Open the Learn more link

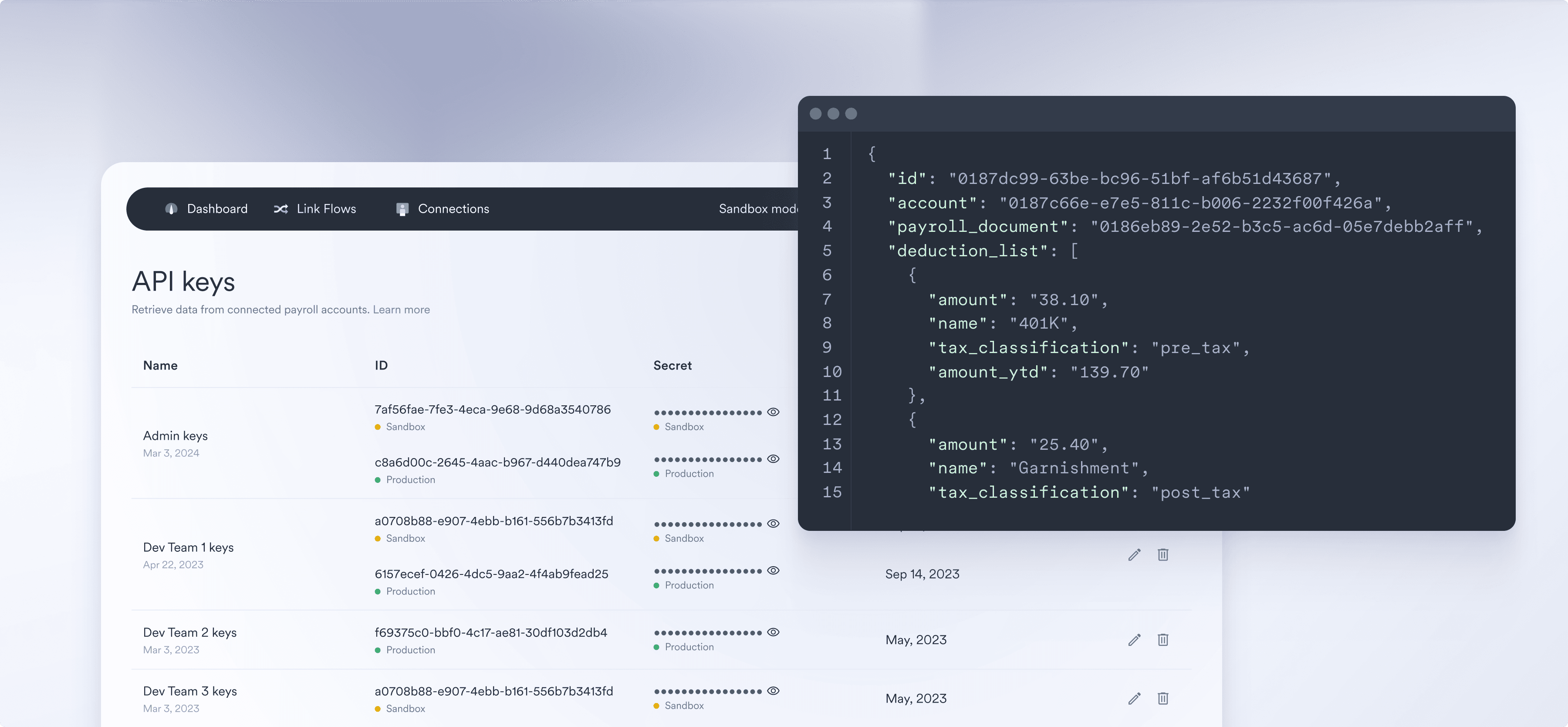click(401, 309)
